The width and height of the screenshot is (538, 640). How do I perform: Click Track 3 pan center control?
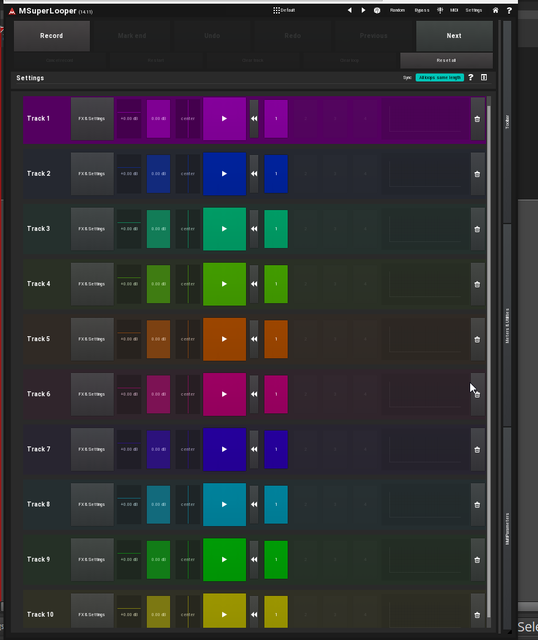pos(188,229)
